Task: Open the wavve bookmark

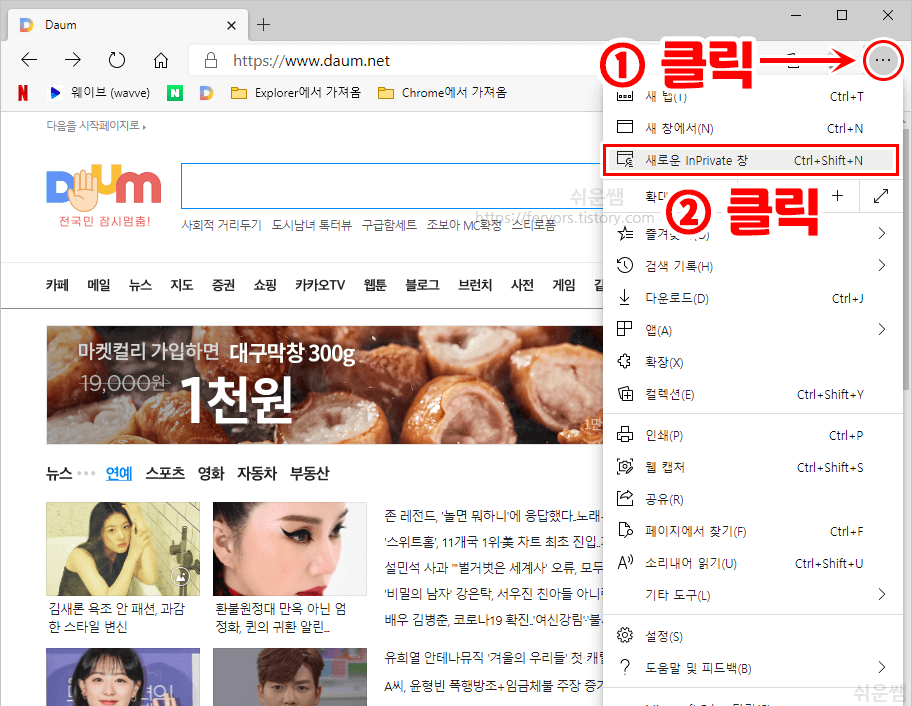Action: (x=99, y=92)
